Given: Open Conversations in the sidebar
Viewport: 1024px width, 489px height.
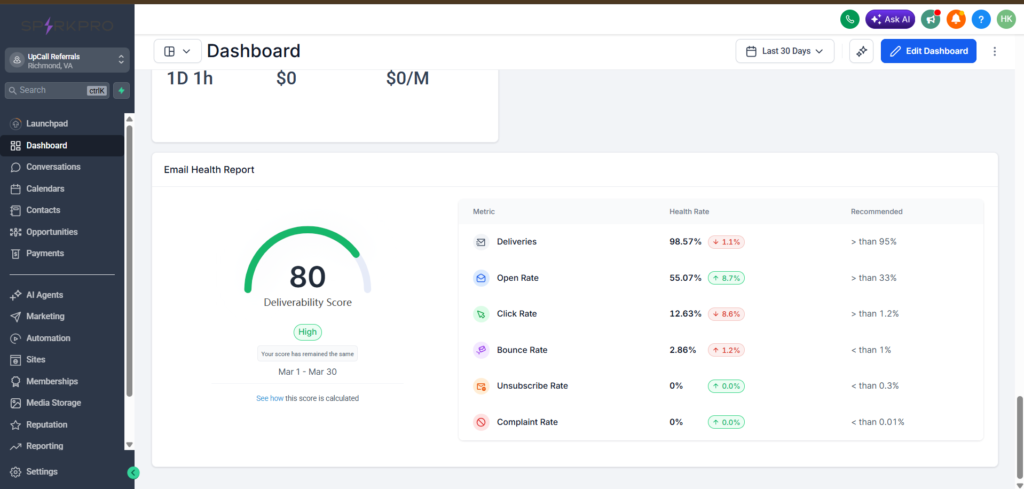Looking at the screenshot, I should pos(53,167).
